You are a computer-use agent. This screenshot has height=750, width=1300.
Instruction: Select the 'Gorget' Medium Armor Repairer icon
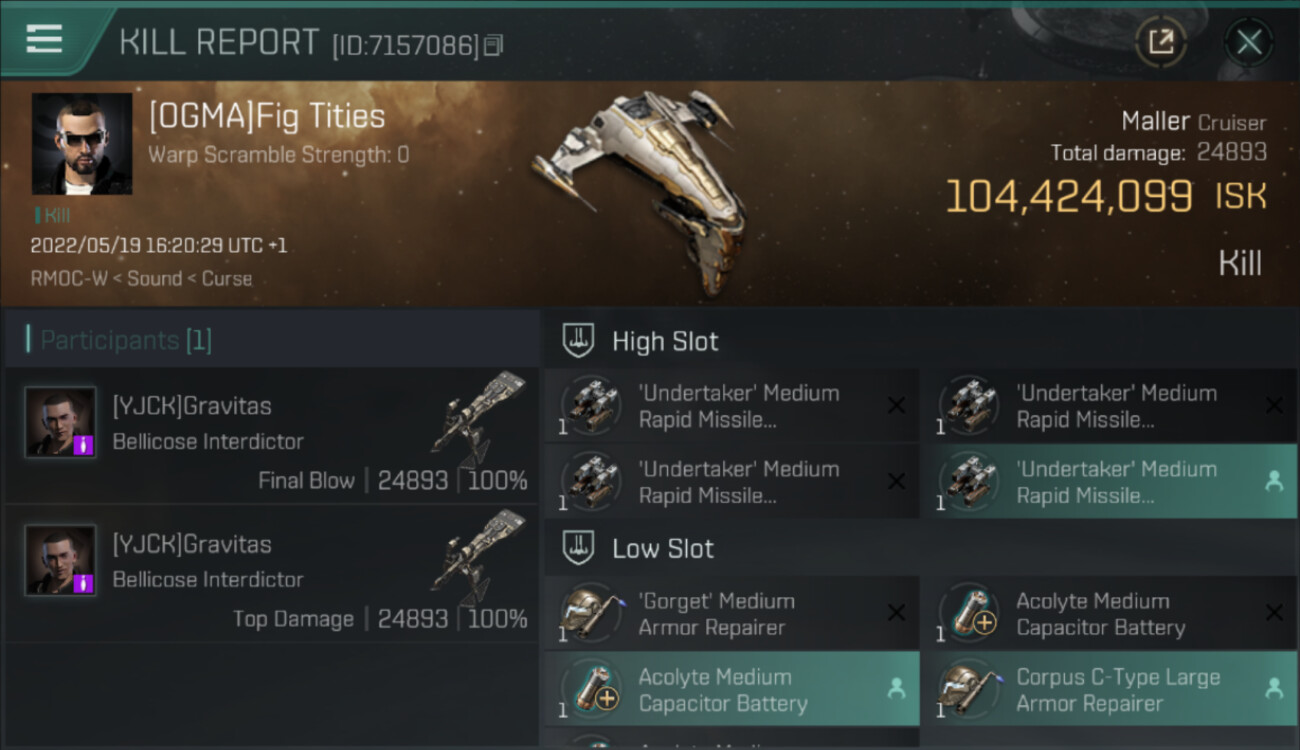(591, 613)
